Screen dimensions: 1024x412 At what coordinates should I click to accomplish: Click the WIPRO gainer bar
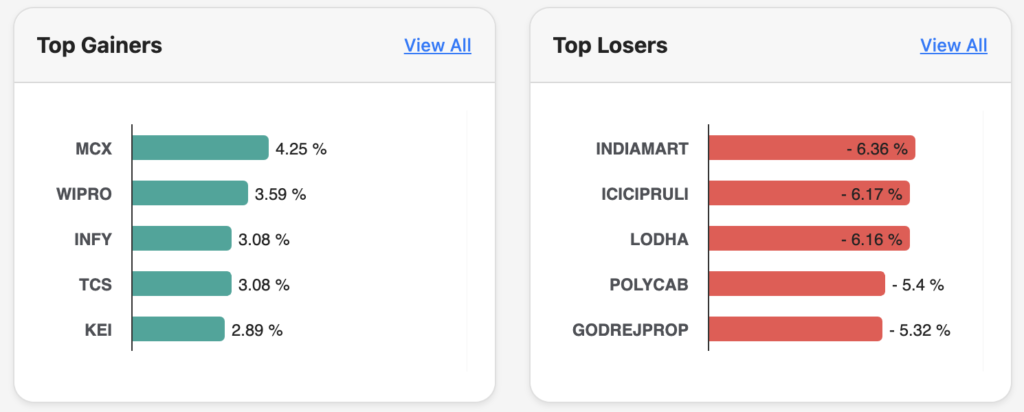coord(190,193)
